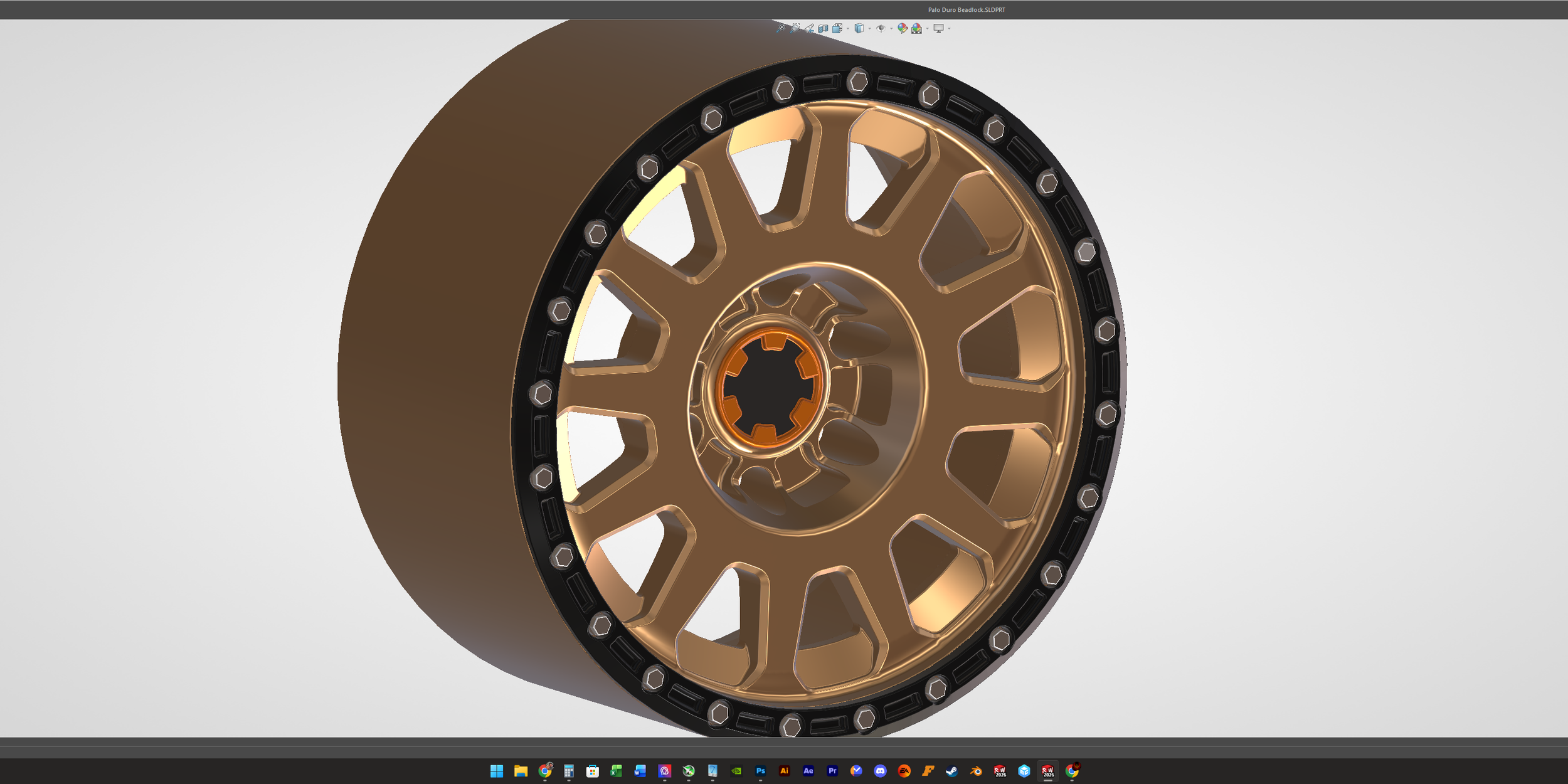Click the Zoom to Fit tool
This screenshot has width=1568, height=784.
tap(781, 28)
